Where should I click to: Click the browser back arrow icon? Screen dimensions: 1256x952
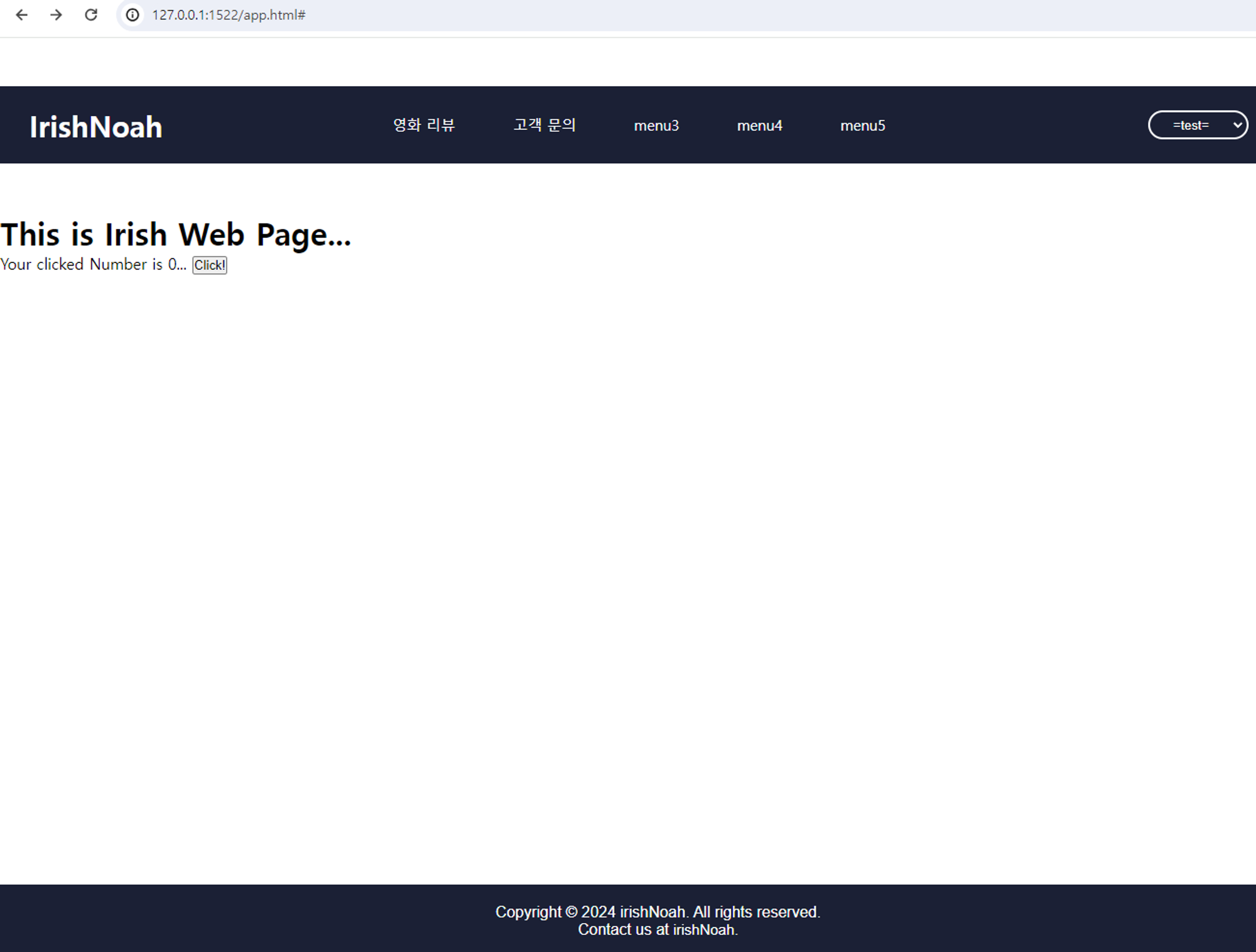[x=21, y=15]
